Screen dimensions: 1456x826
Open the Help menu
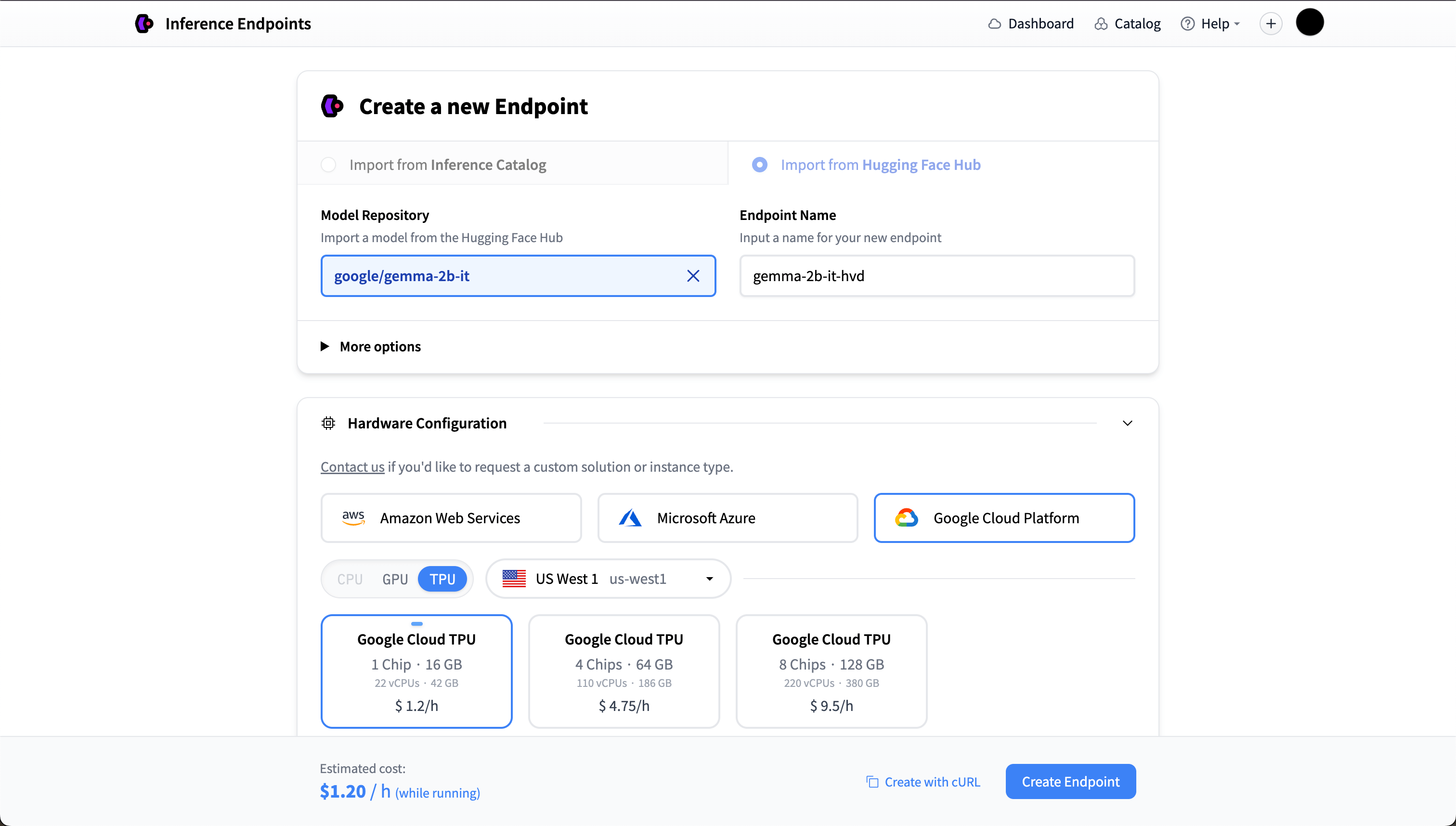[x=1210, y=23]
